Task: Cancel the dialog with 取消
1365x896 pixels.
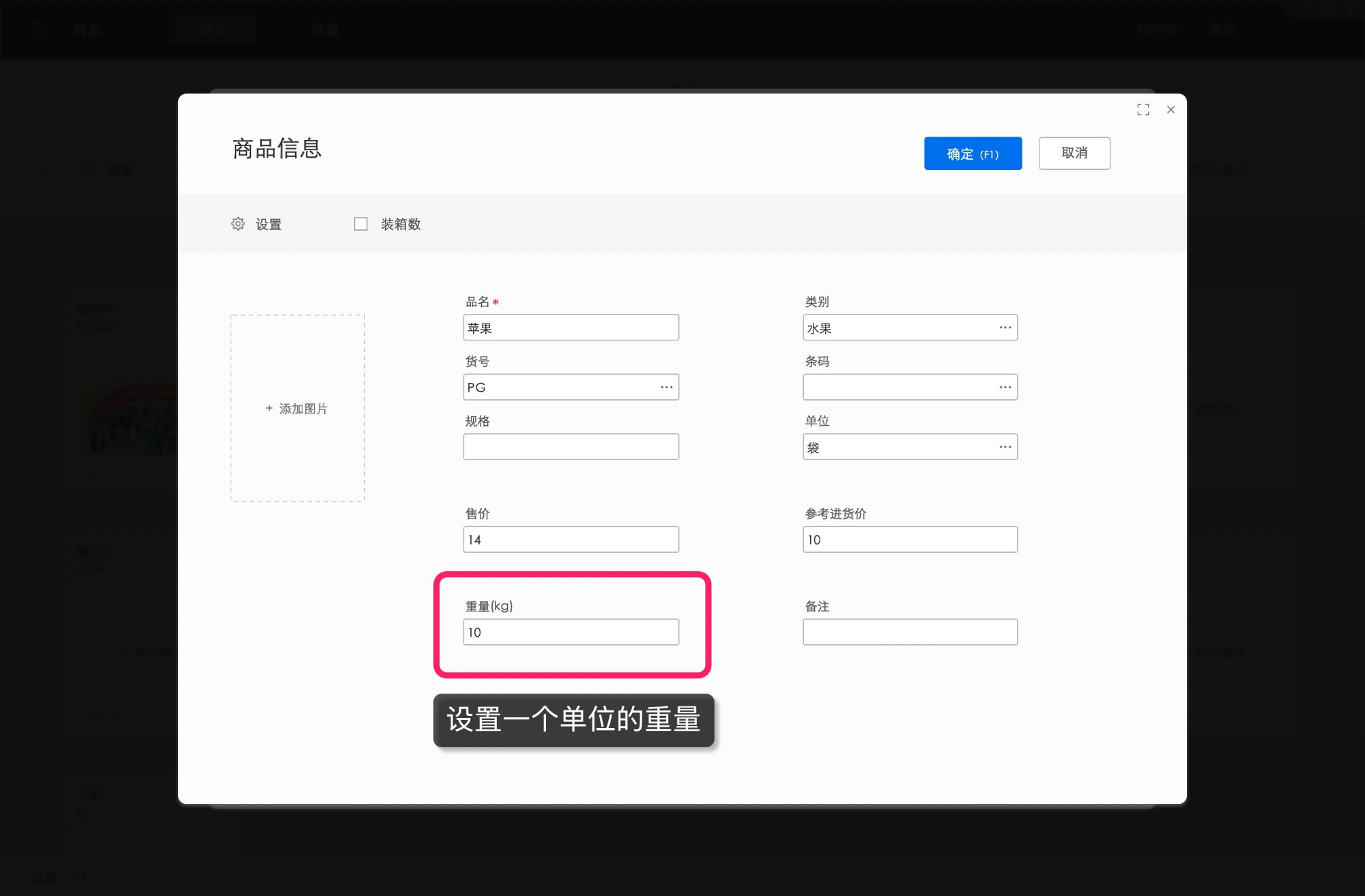Action: (1074, 154)
